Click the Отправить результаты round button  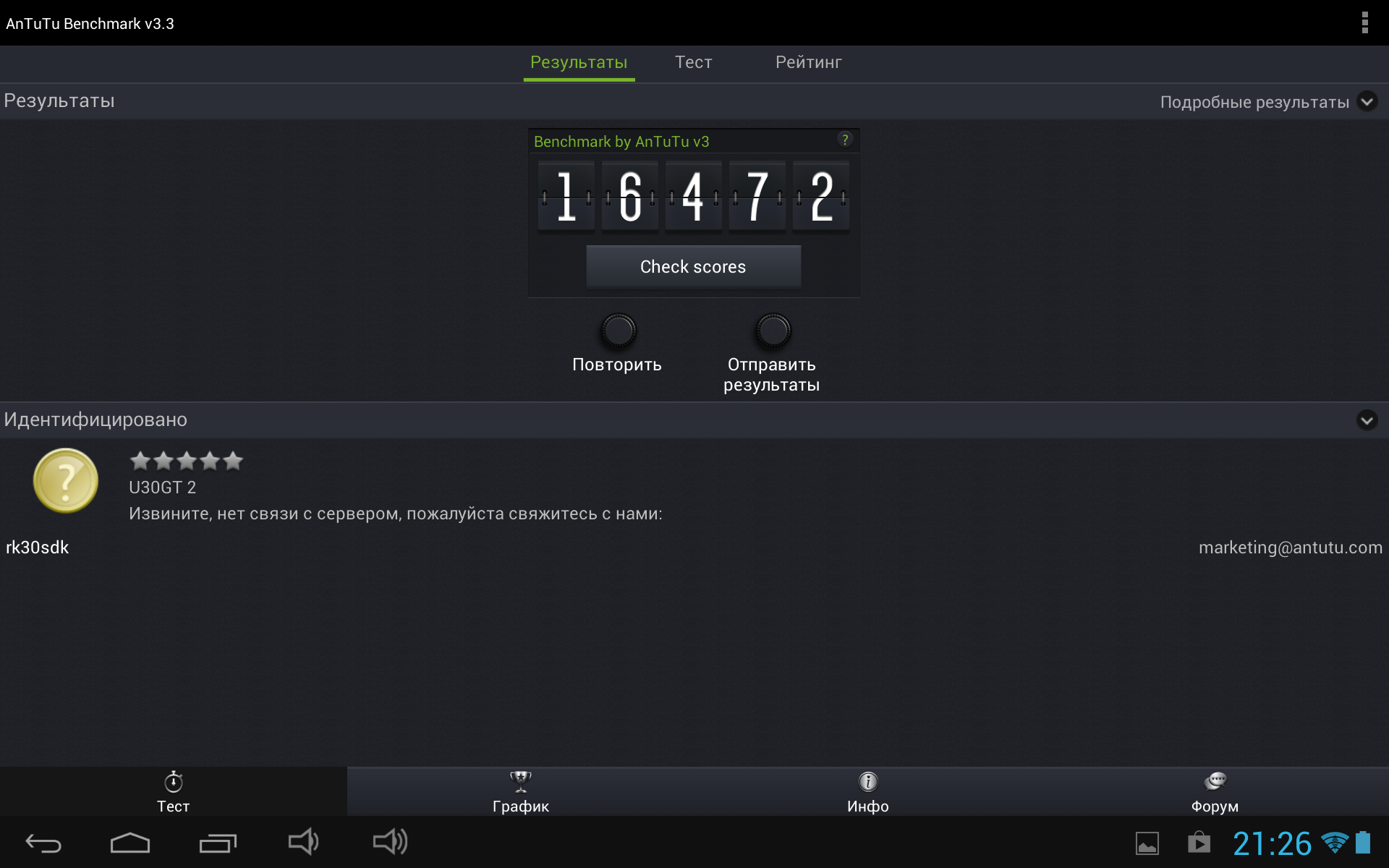tap(773, 331)
